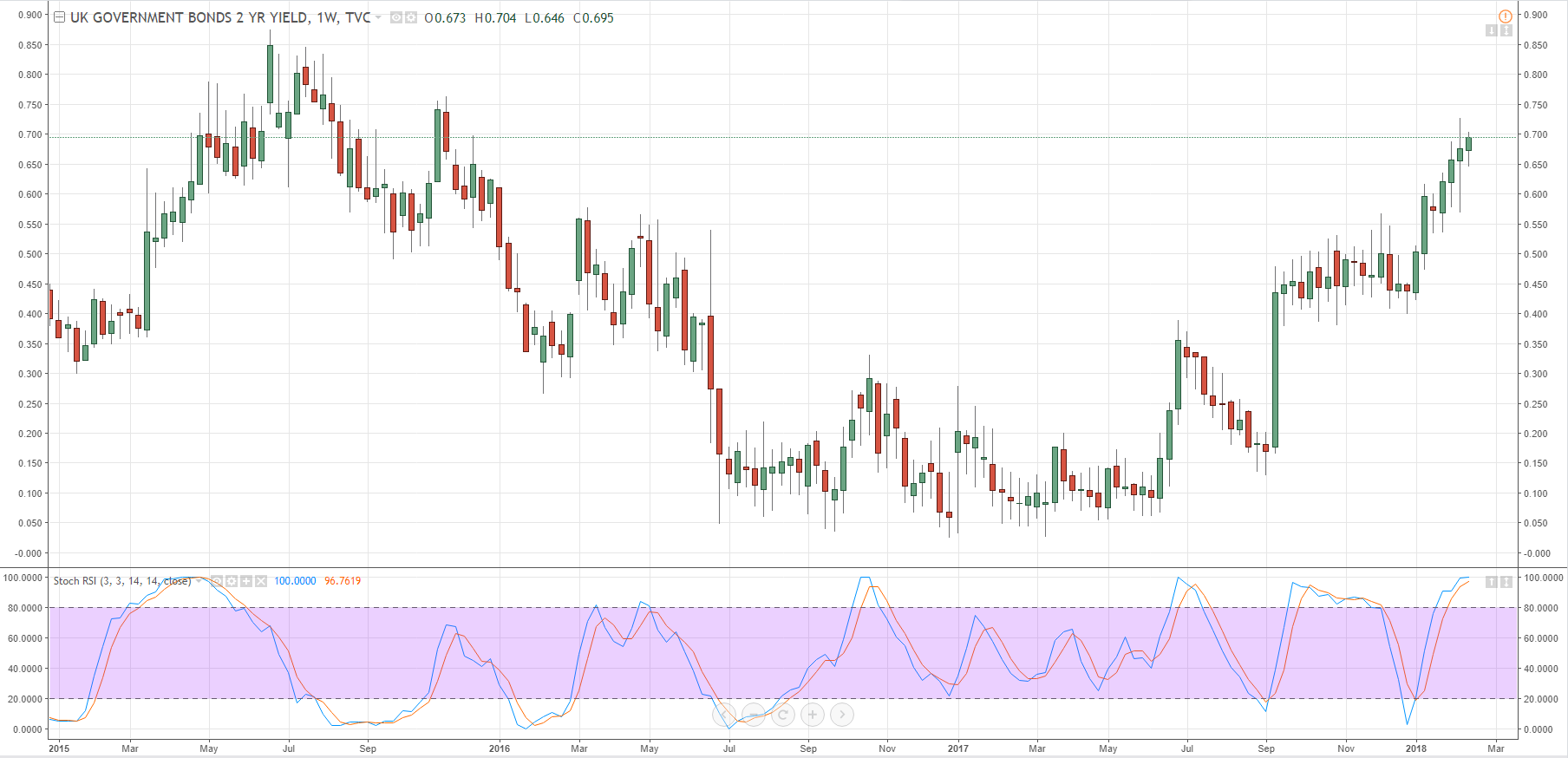
Task: Click the high price value H0.704
Action: pyautogui.click(x=495, y=17)
